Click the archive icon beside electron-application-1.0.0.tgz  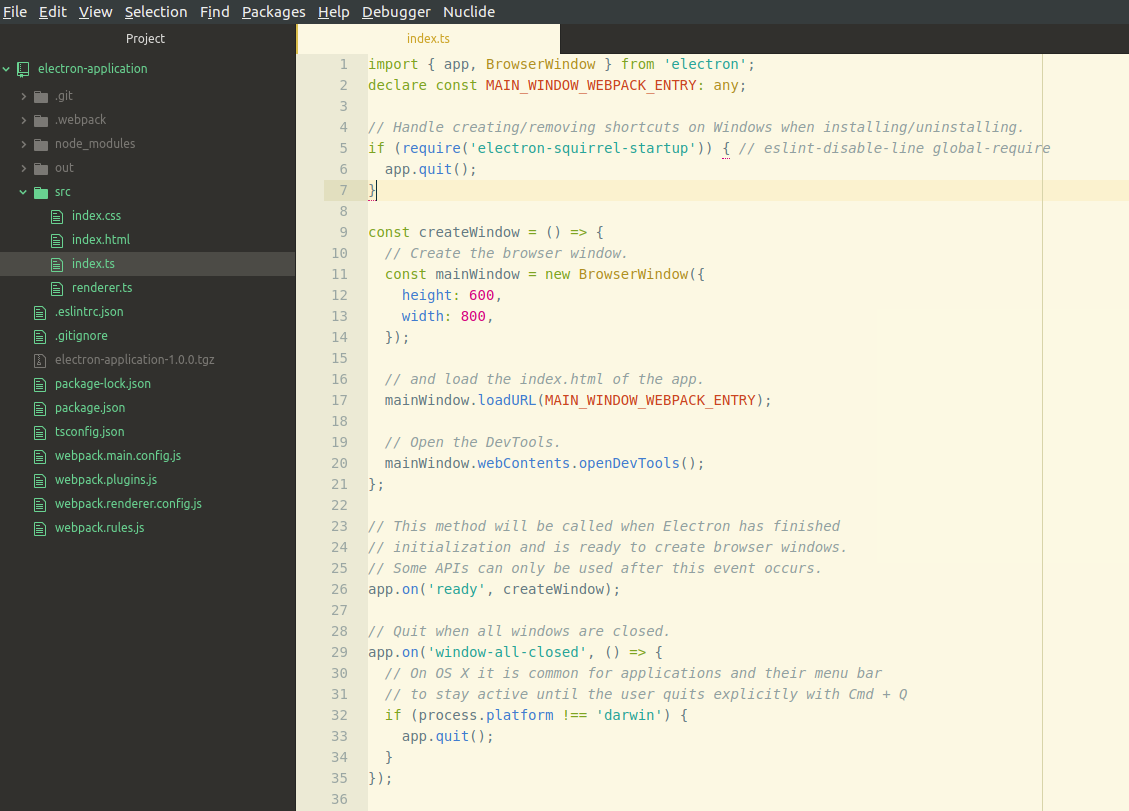[x=39, y=359]
